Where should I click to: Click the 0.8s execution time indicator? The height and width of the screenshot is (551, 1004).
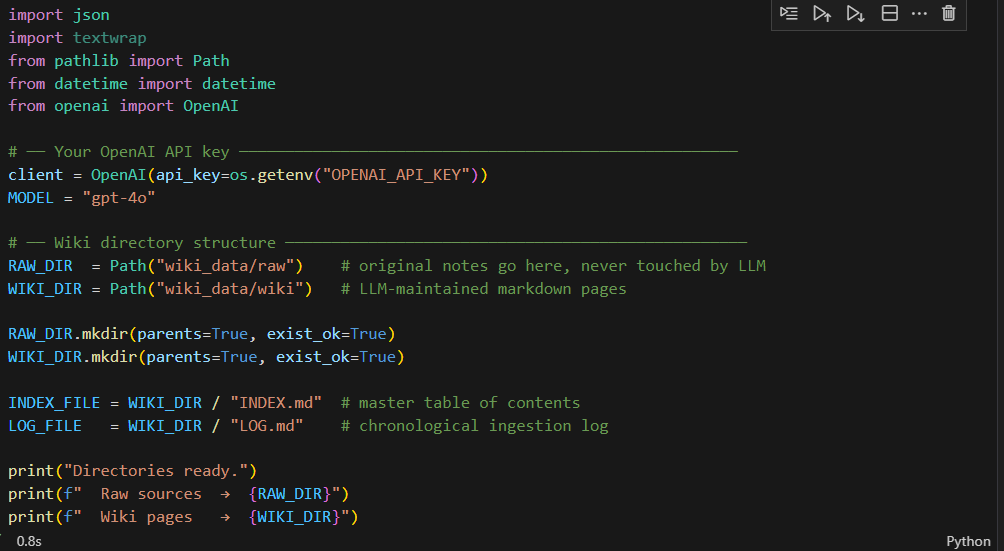pos(29,541)
